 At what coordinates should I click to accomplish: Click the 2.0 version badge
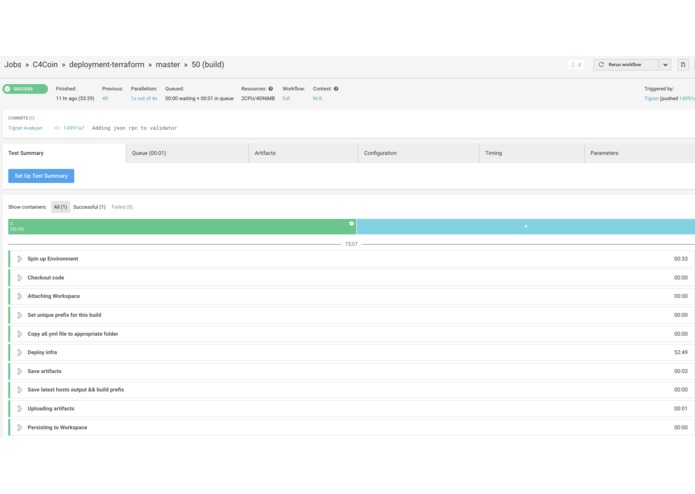pos(576,65)
